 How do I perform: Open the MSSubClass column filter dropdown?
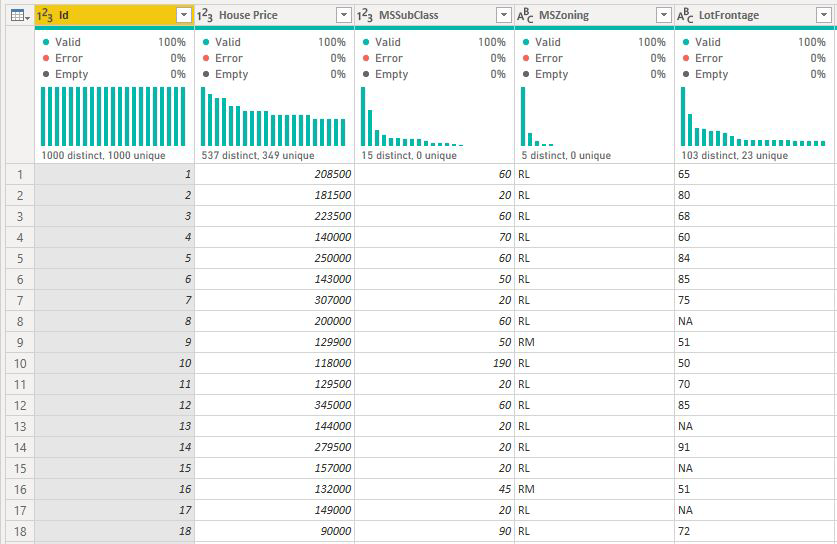[x=503, y=15]
